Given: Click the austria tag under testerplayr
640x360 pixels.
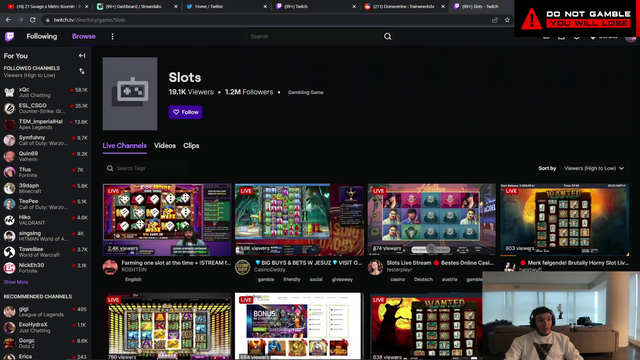Looking at the screenshot, I should [449, 280].
